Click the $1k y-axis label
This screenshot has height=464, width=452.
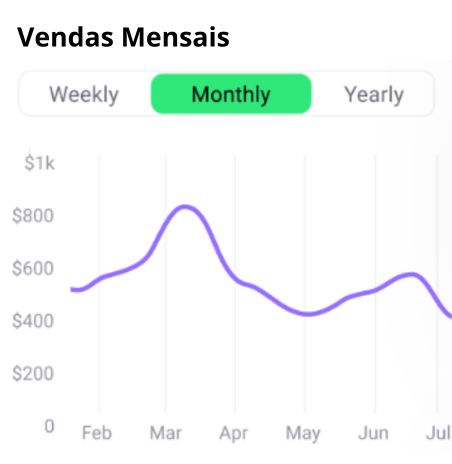pyautogui.click(x=39, y=163)
